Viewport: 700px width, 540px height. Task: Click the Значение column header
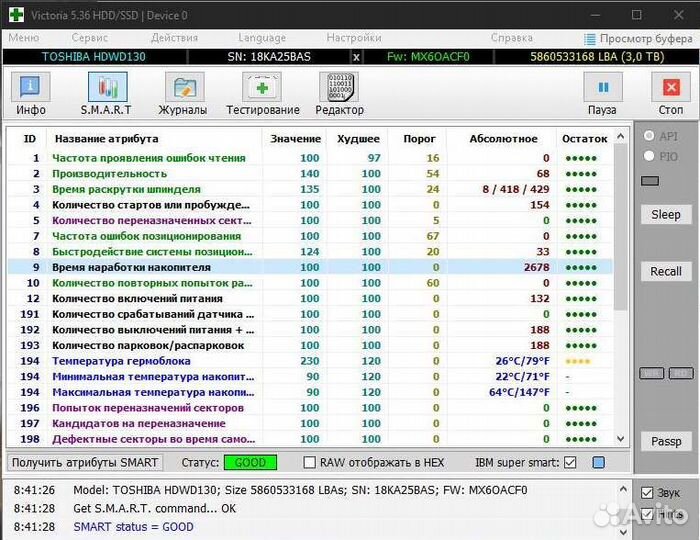tap(295, 139)
